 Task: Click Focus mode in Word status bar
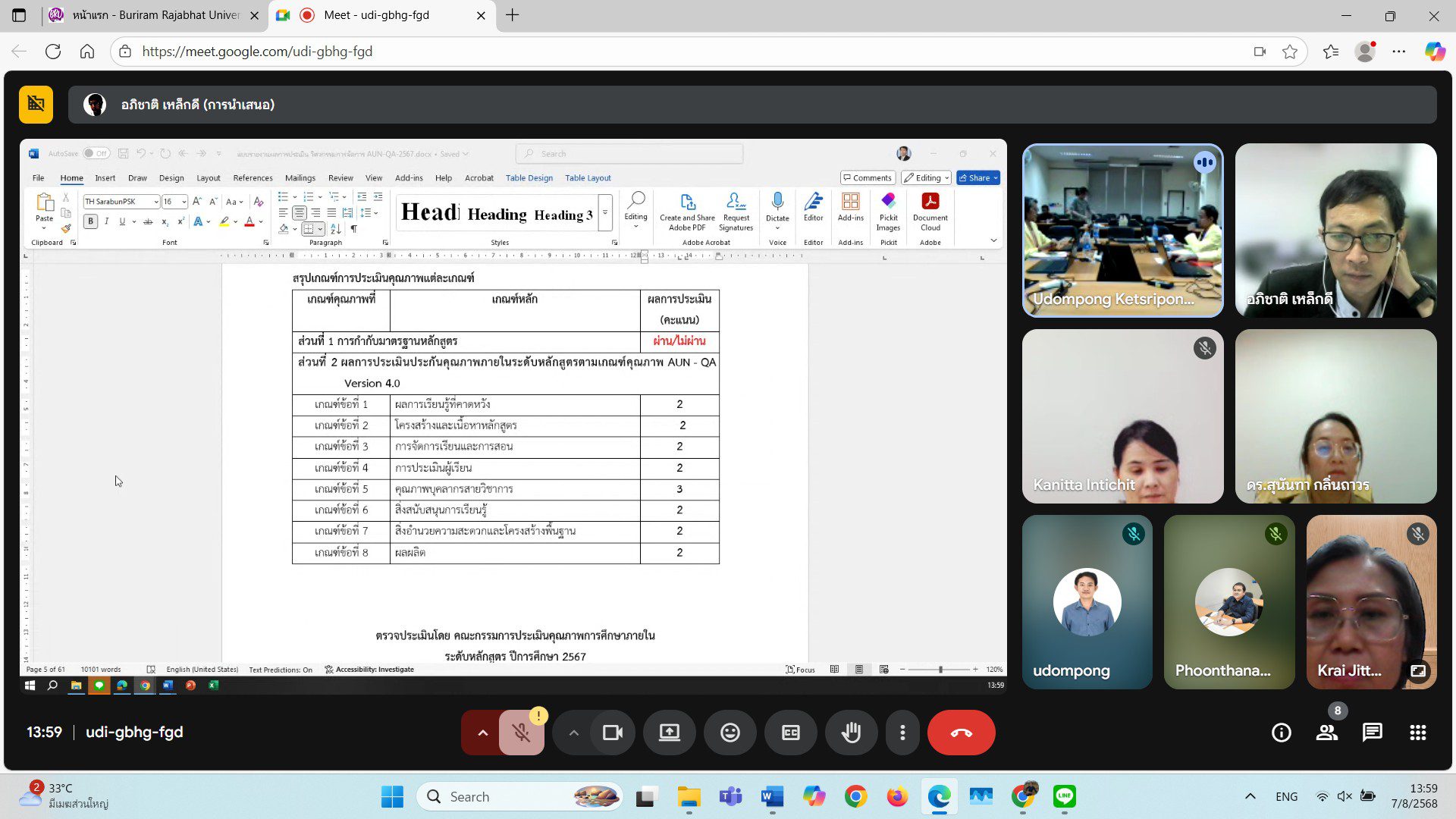(x=800, y=670)
